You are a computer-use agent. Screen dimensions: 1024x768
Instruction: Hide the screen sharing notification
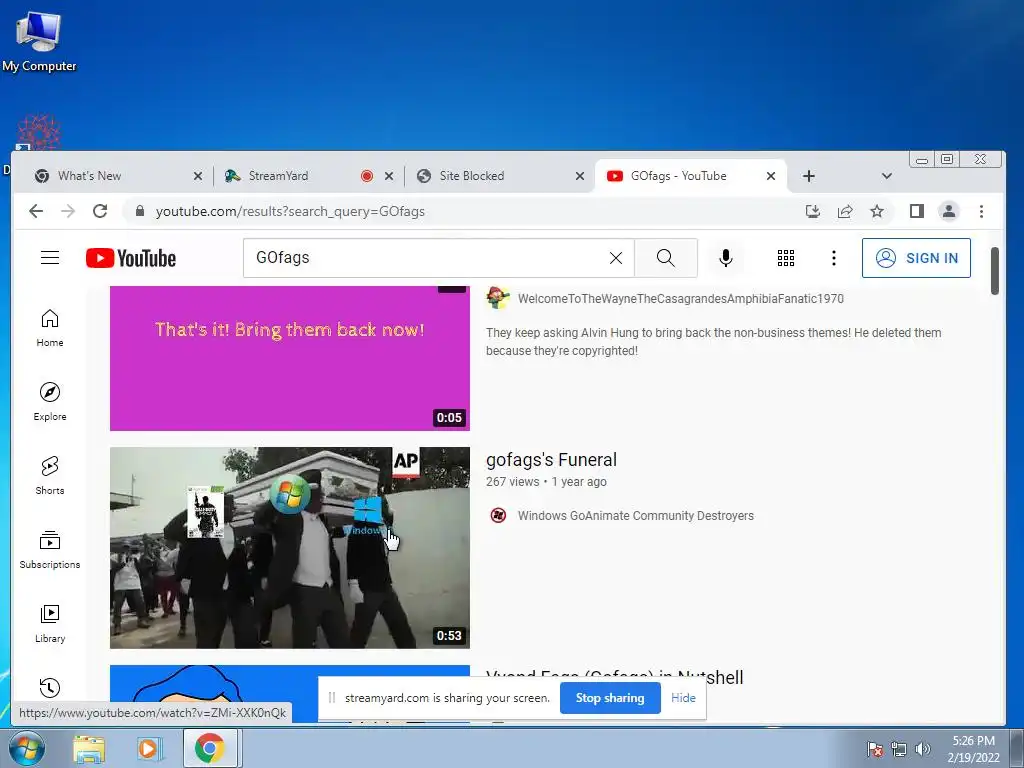click(x=683, y=697)
